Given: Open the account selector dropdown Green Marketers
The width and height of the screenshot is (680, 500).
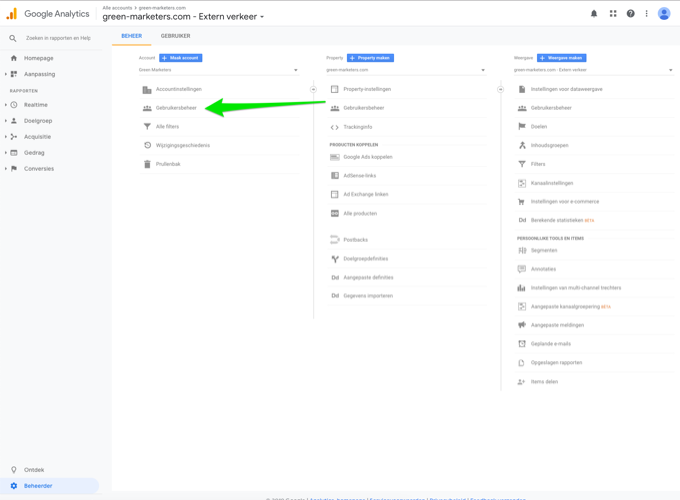Looking at the screenshot, I should pyautogui.click(x=218, y=70).
